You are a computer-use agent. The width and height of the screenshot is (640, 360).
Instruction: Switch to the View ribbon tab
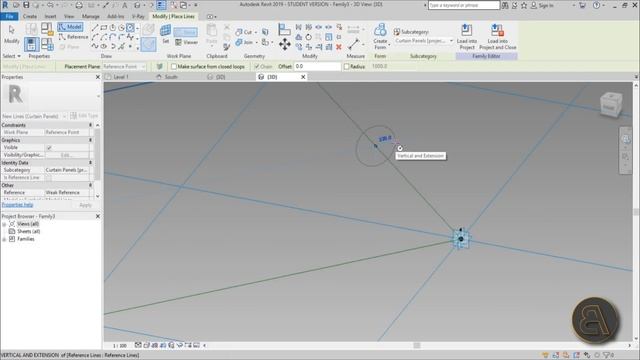tap(69, 16)
